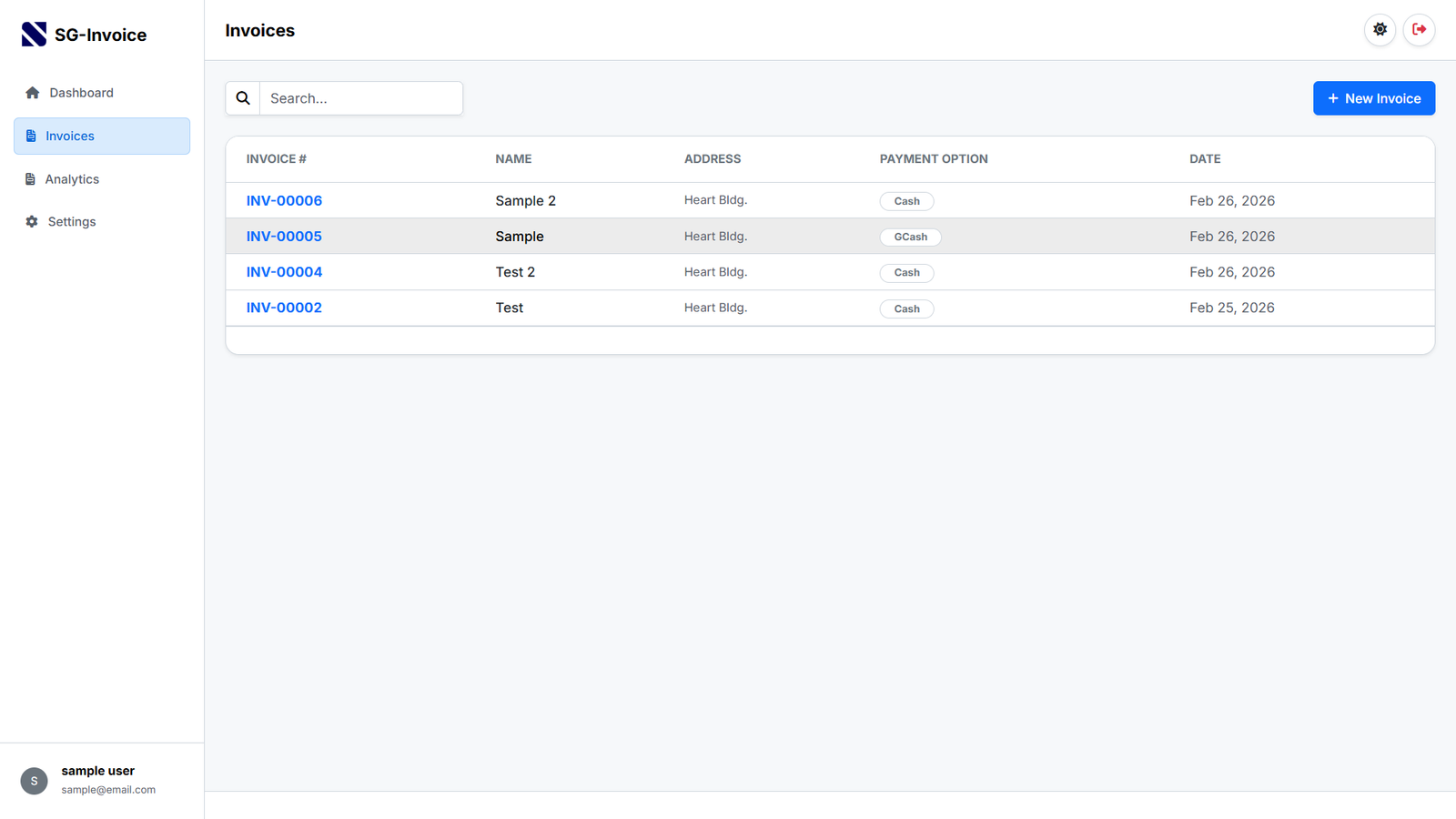Click the Cash badge on INV-00006 row
Image resolution: width=1456 pixels, height=819 pixels.
(906, 200)
